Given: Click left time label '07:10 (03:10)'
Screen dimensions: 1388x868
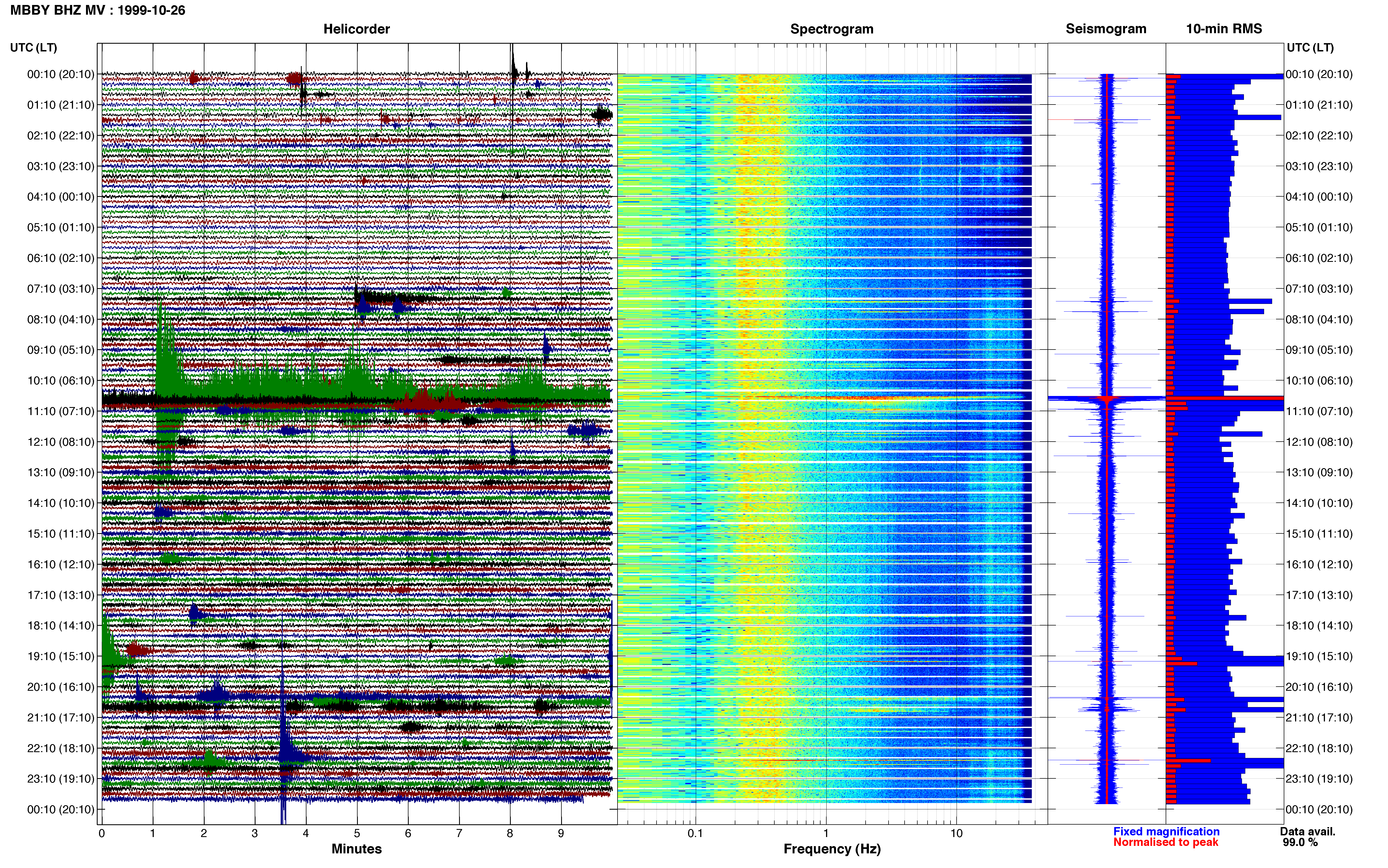Looking at the screenshot, I should click(x=61, y=288).
